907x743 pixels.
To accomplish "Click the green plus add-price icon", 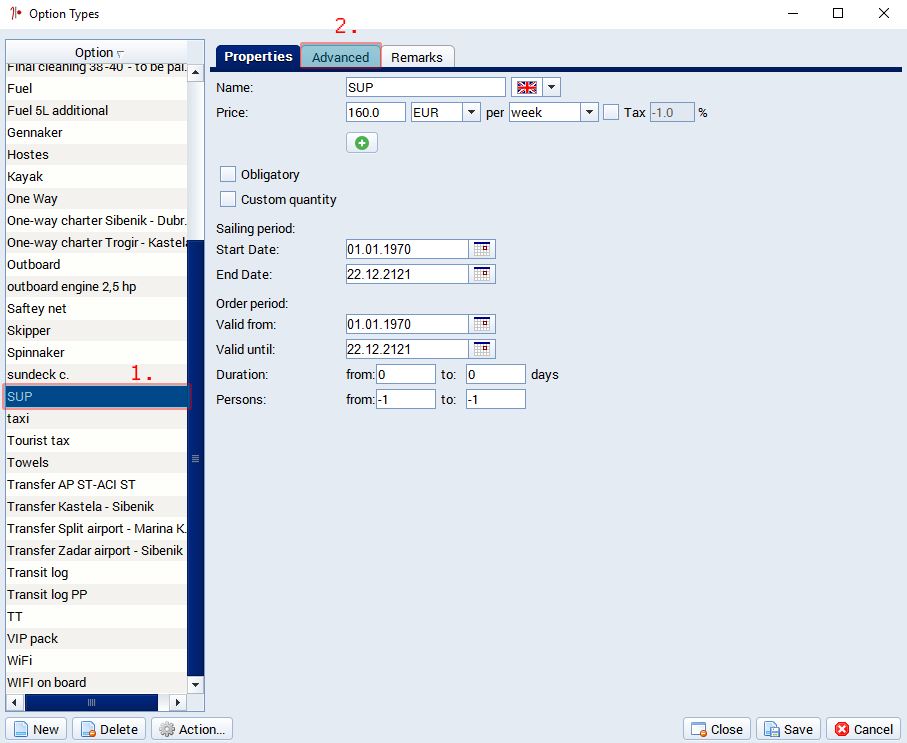I will click(362, 143).
